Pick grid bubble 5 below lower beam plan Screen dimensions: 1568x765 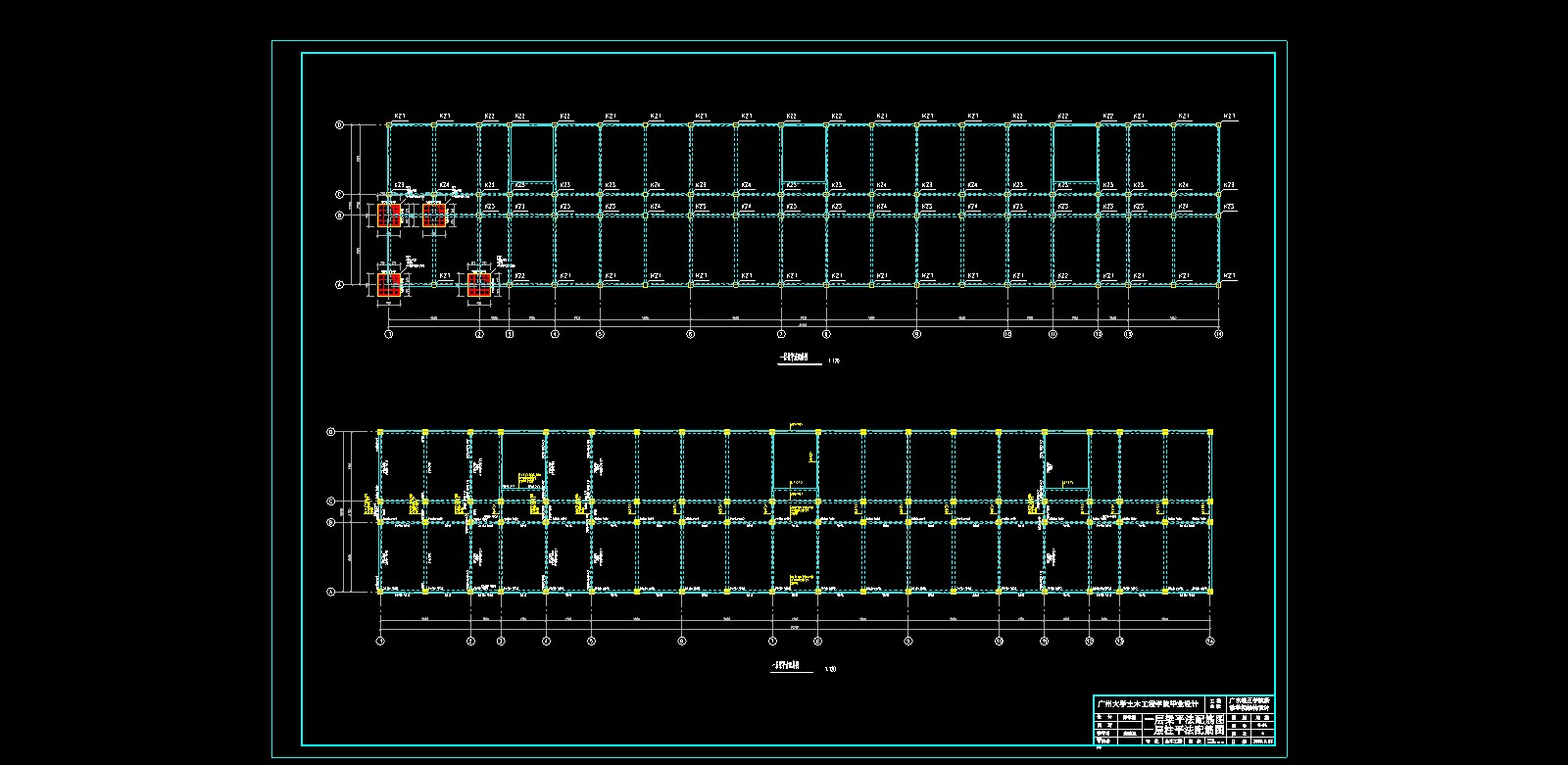pos(591,641)
